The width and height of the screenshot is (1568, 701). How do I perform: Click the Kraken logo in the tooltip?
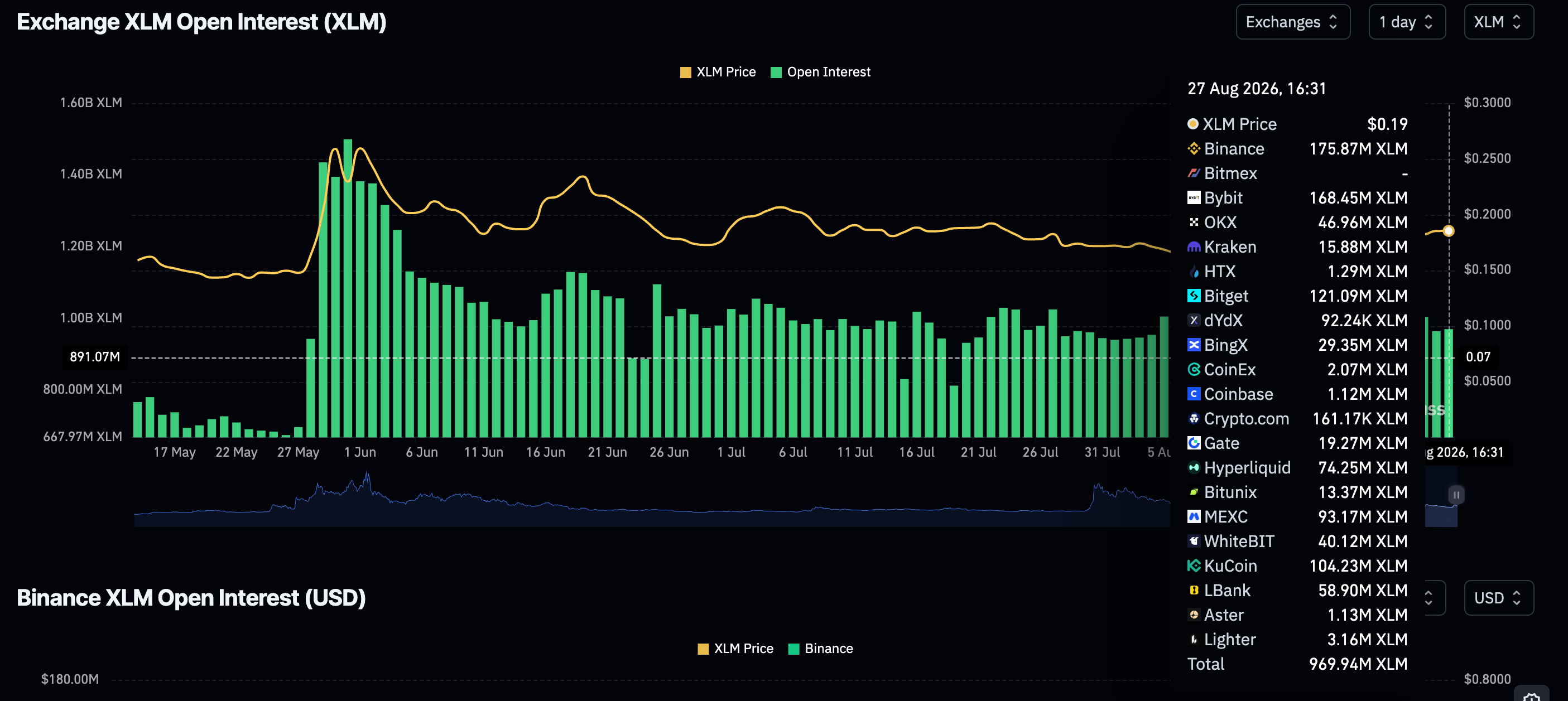[1194, 246]
